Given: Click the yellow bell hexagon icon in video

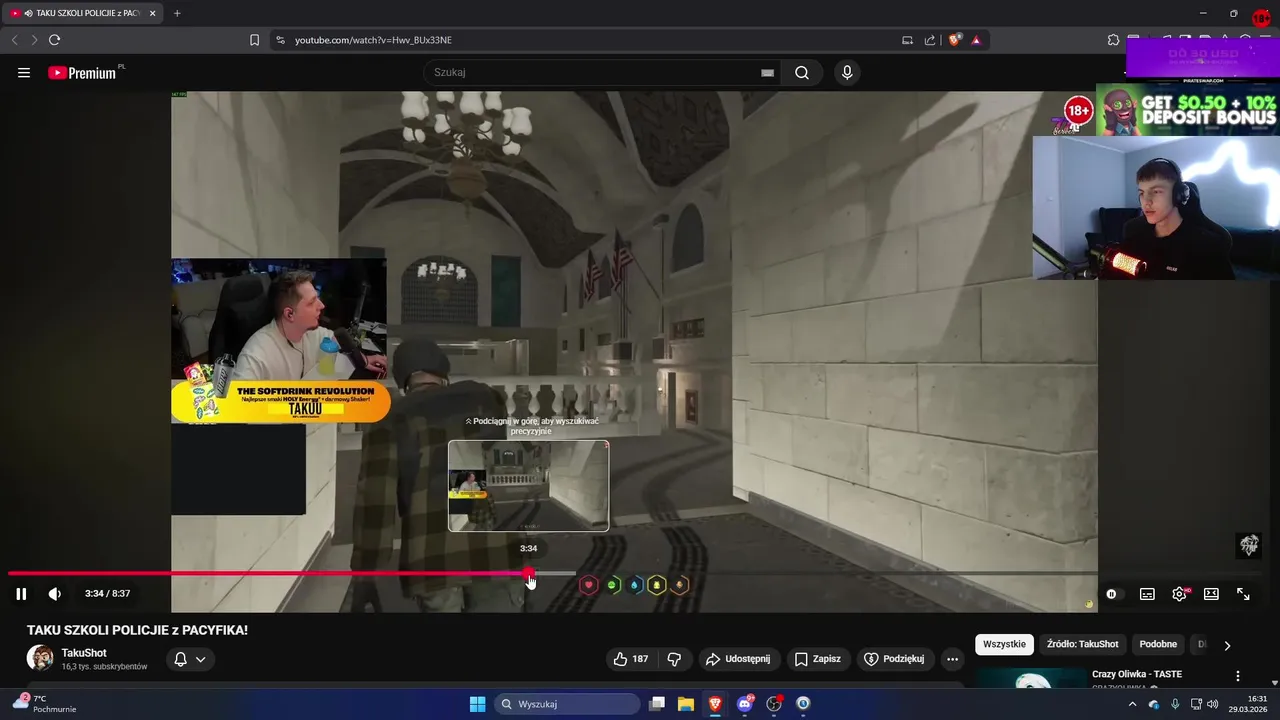Looking at the screenshot, I should coord(657,585).
